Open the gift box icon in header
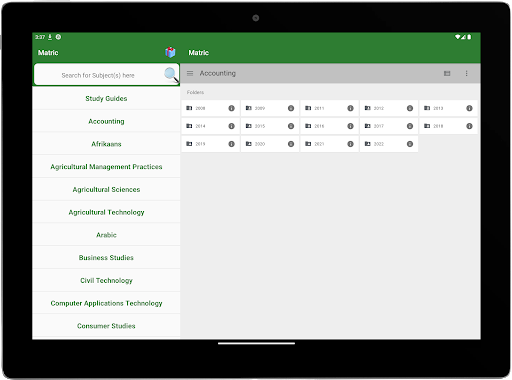The height and width of the screenshot is (380, 512). [x=170, y=52]
